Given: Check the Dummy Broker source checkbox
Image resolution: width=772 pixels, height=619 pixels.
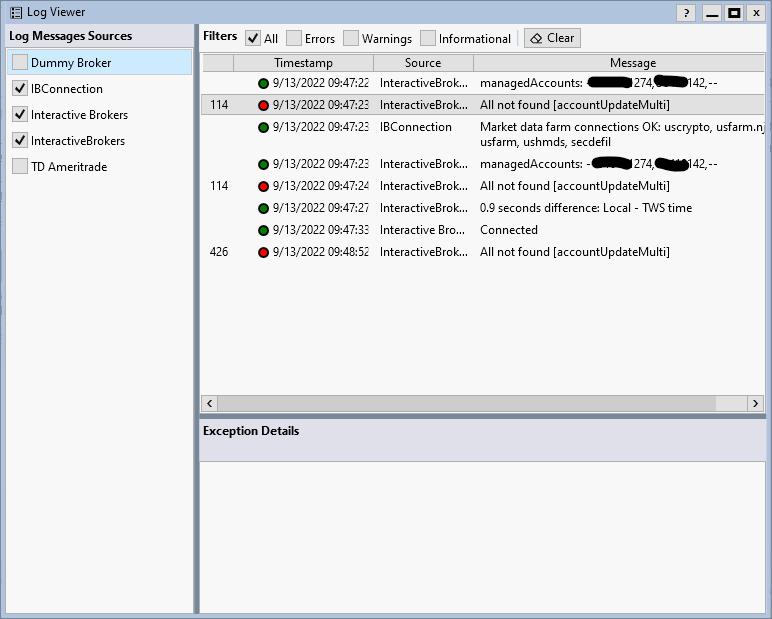Looking at the screenshot, I should pos(20,63).
